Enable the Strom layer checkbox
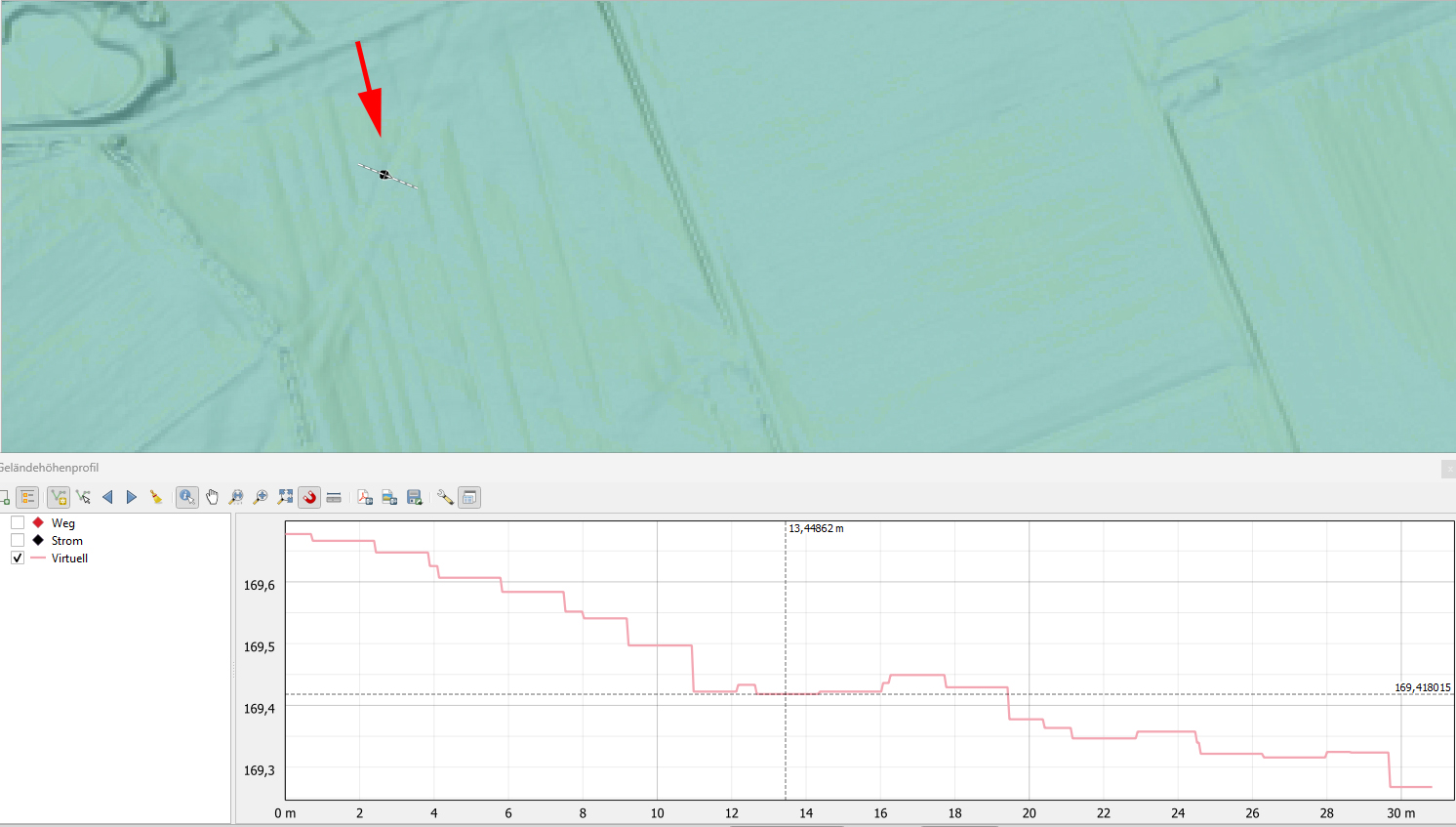The image size is (1456, 827). click(x=18, y=540)
